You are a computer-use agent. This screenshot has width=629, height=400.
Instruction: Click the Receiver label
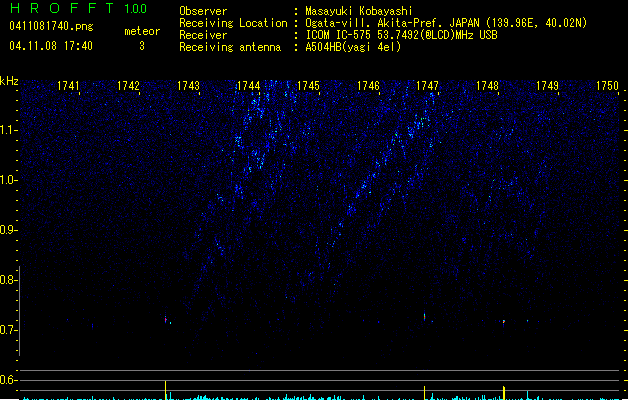coord(203,35)
